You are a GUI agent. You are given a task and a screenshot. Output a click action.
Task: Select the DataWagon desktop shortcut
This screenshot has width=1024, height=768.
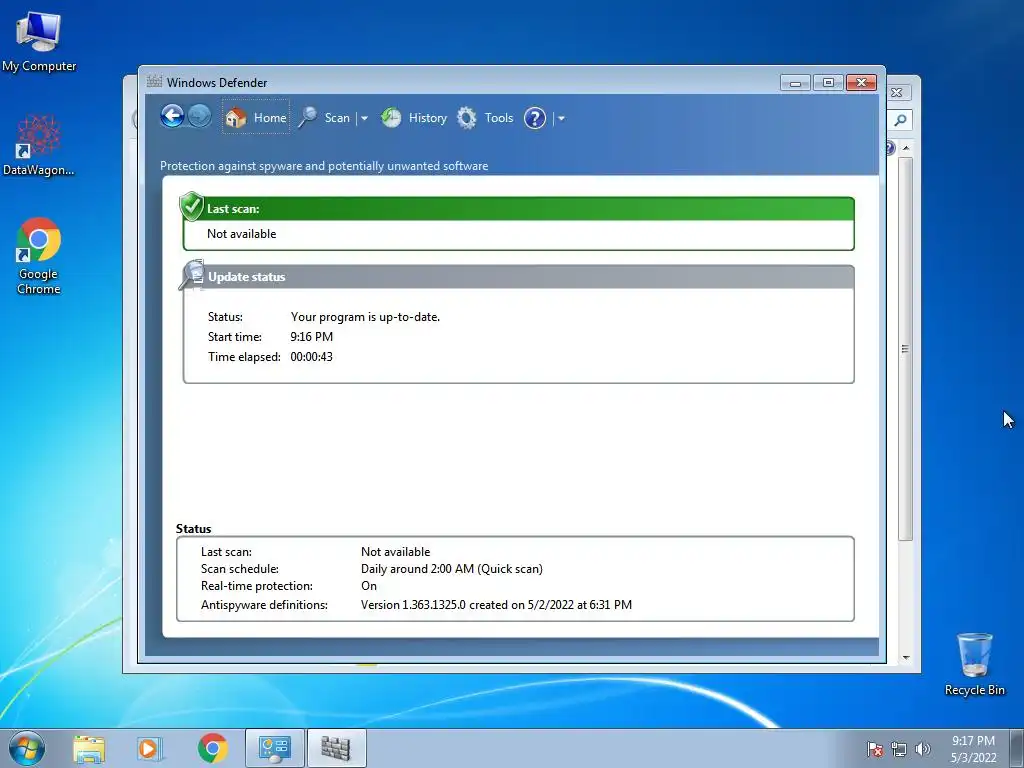coord(39,145)
